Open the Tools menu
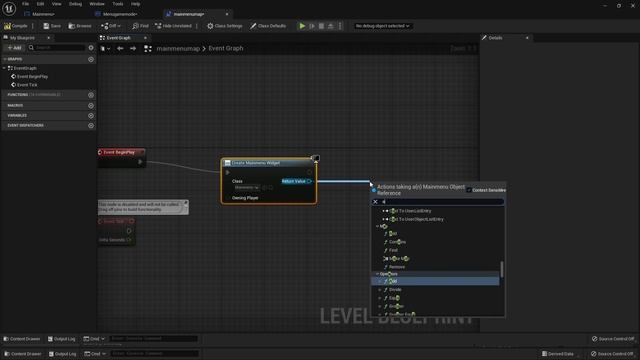Screen dimensions: 640x360 [x=118, y=4]
